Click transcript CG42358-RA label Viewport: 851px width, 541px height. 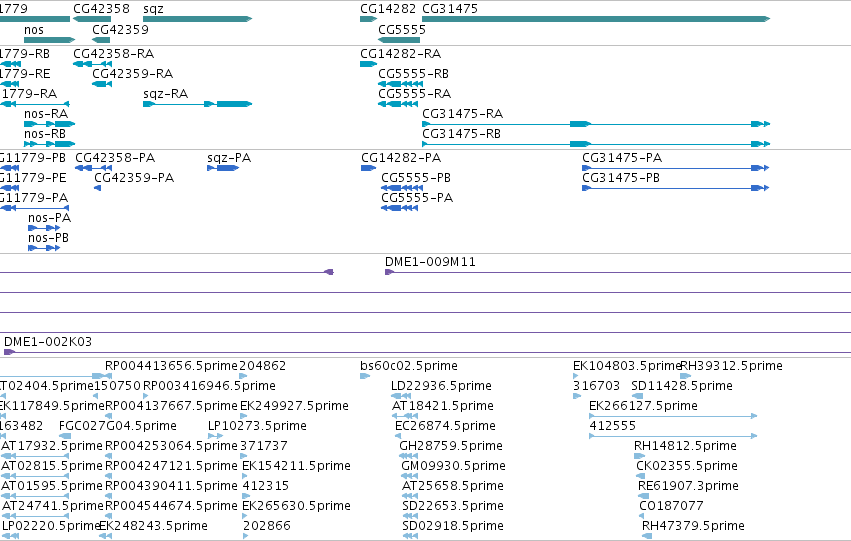pos(113,54)
